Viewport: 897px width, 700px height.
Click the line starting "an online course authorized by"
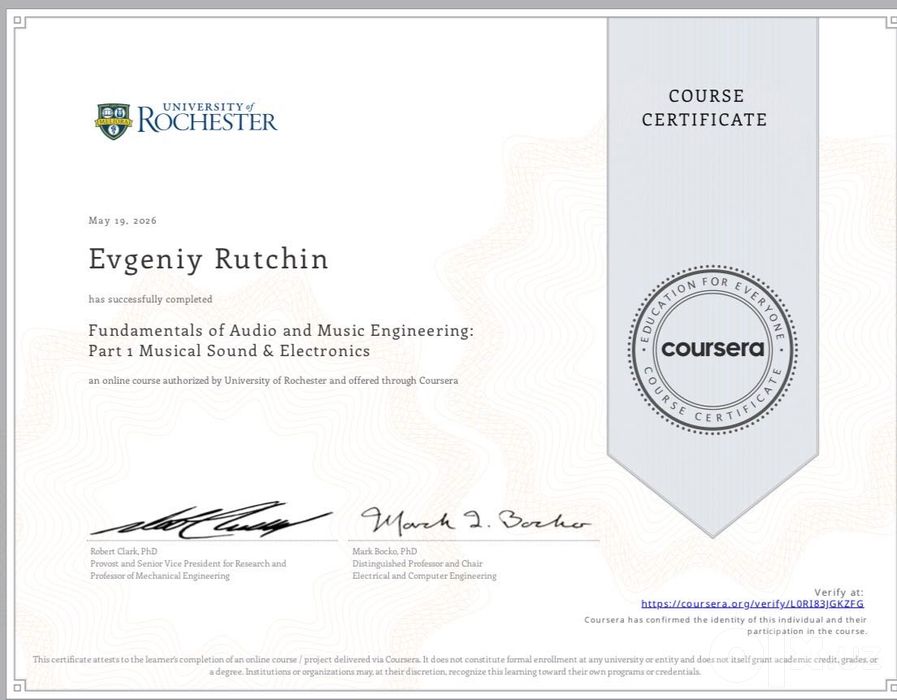click(273, 380)
